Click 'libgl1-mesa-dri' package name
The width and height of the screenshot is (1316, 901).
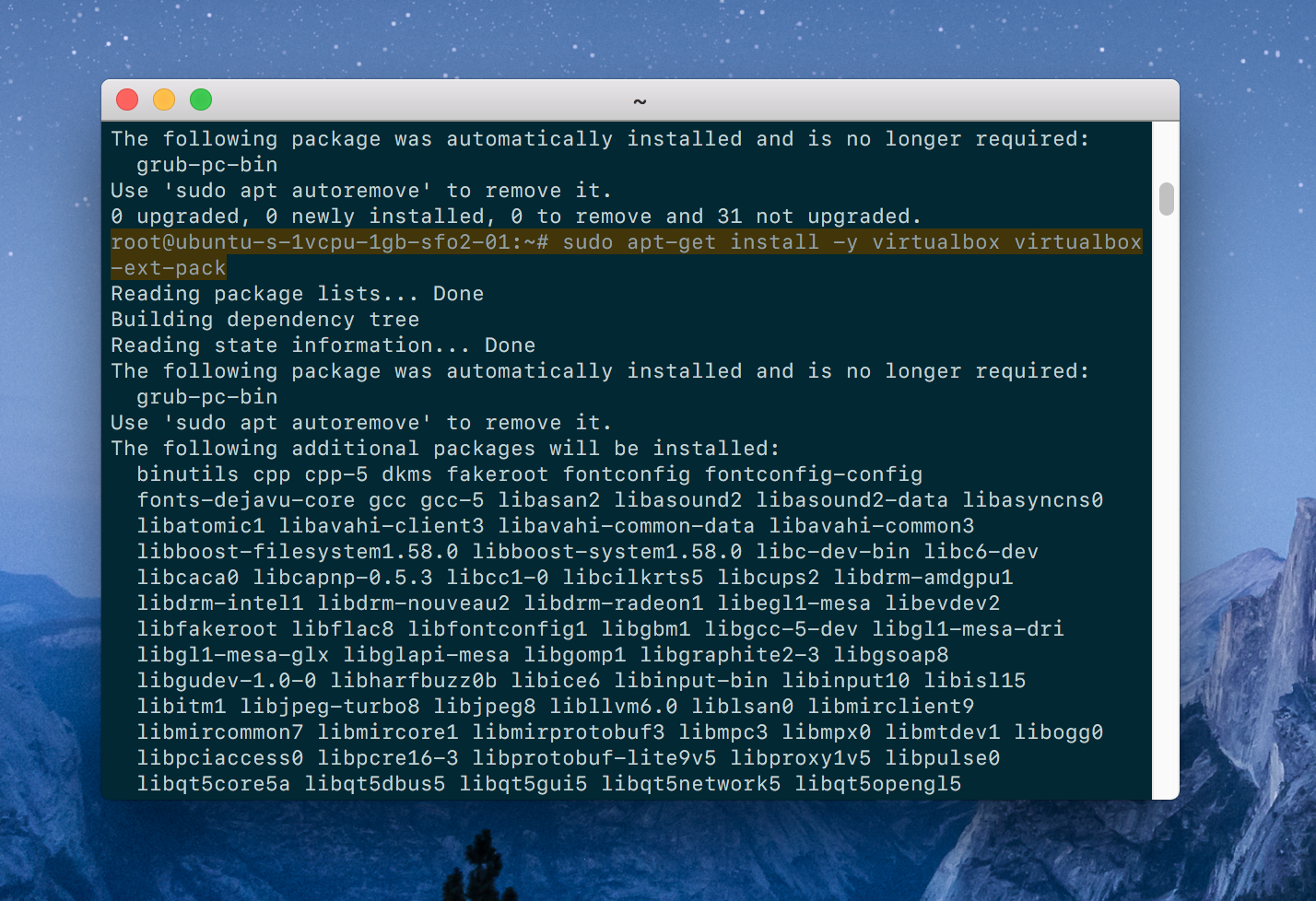tap(969, 629)
